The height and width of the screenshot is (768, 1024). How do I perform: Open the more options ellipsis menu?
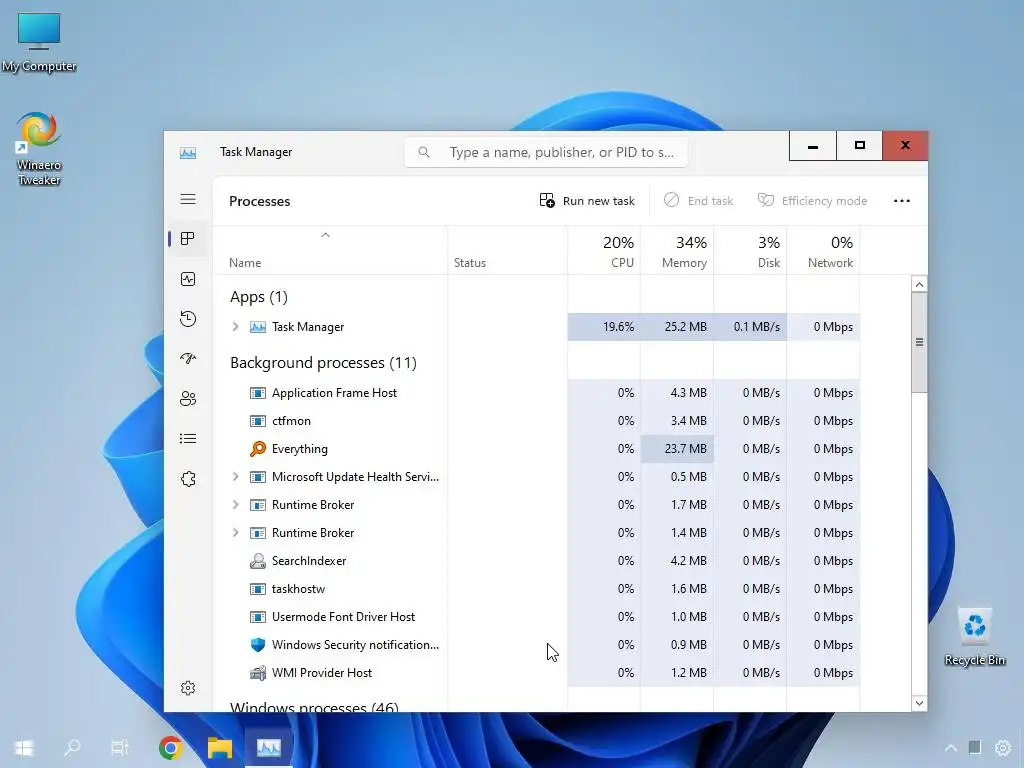[x=902, y=200]
